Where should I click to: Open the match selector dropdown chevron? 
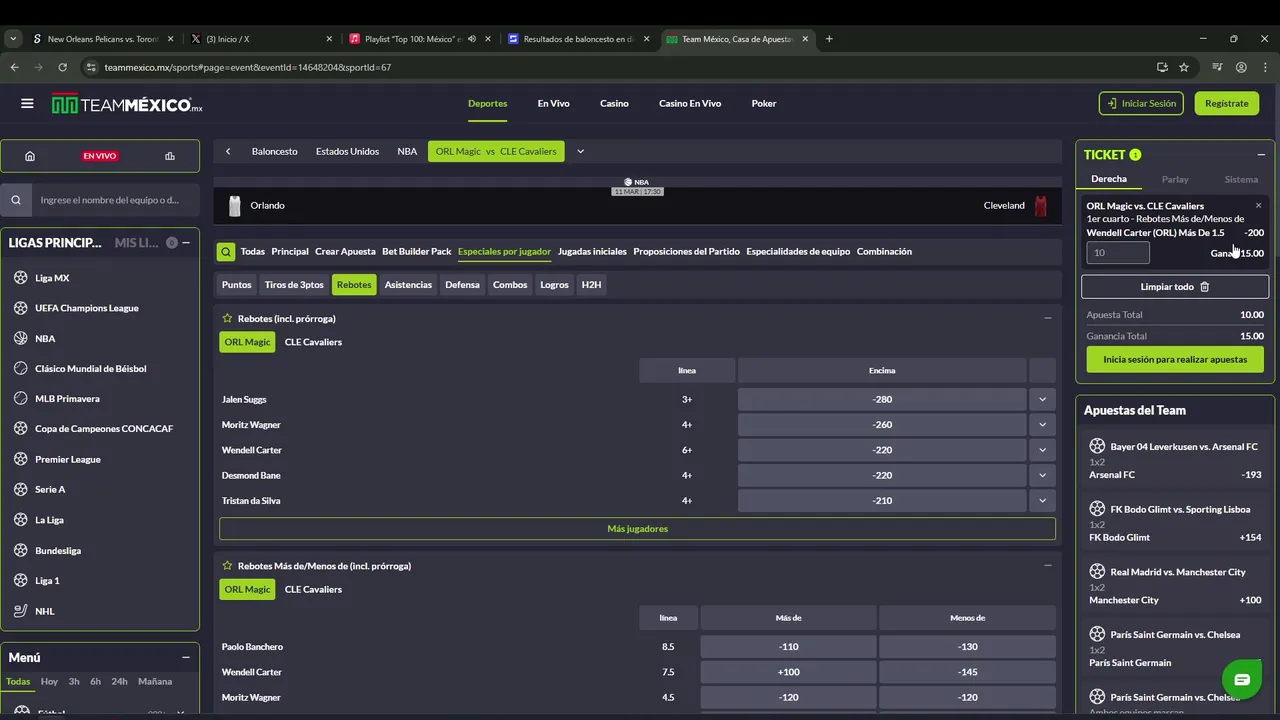(x=580, y=152)
